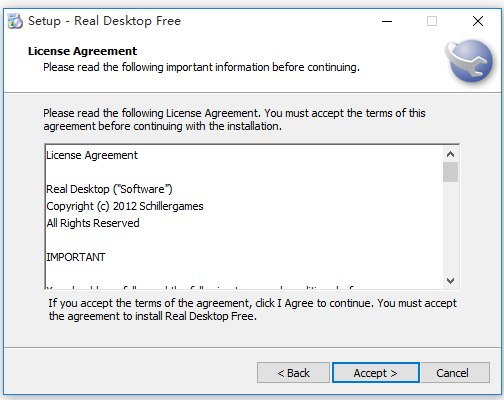Click the license scrollbar down arrow
The image size is (504, 400).
point(450,281)
